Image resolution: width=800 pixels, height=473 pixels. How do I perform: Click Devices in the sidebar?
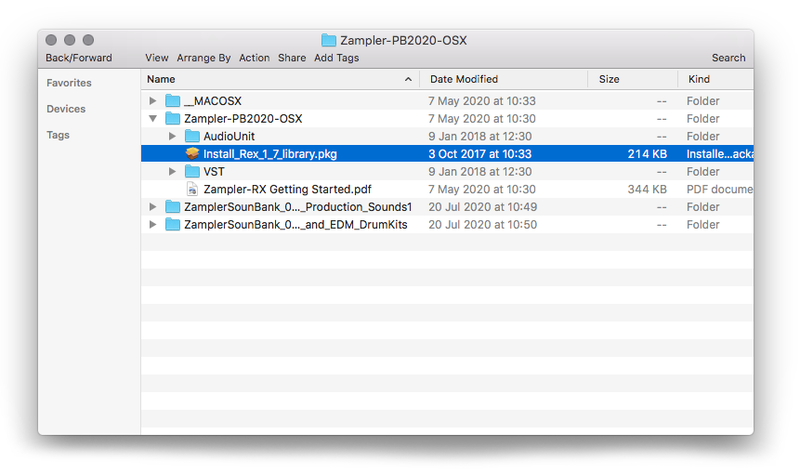(66, 109)
